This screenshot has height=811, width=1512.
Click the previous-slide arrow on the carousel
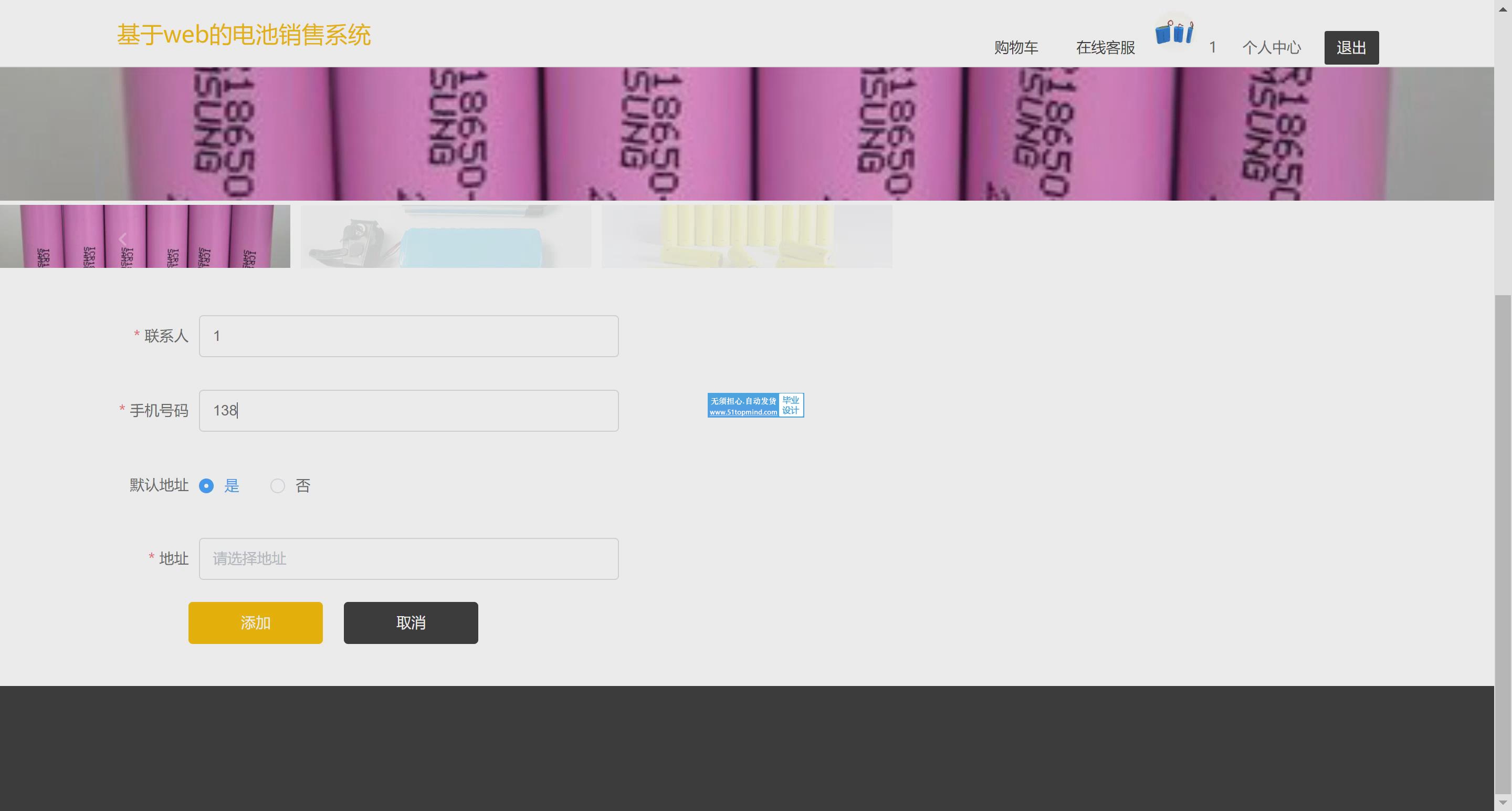pyautogui.click(x=123, y=238)
